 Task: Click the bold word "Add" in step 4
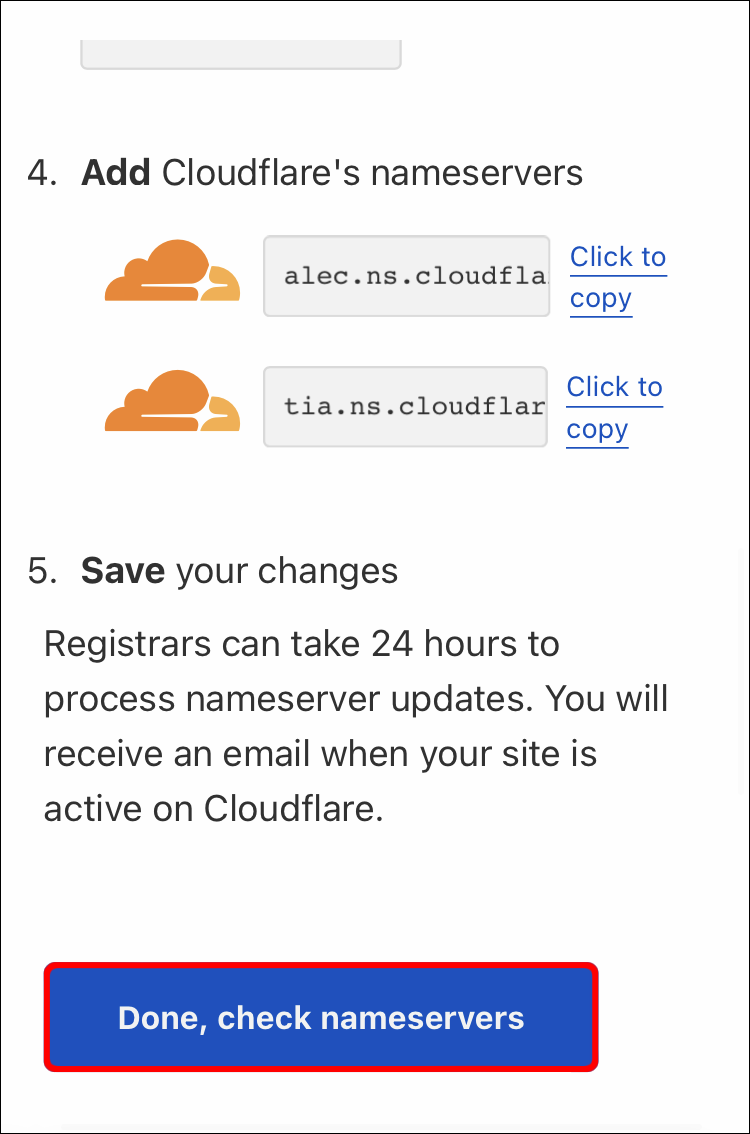tap(115, 173)
